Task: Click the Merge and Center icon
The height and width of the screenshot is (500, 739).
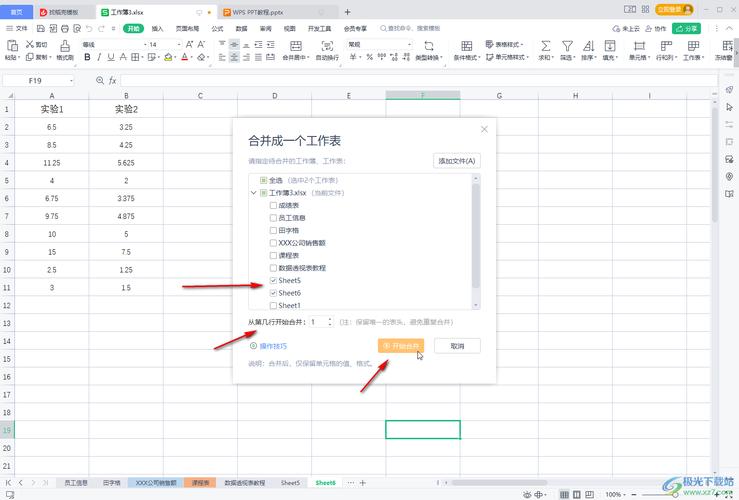Action: [x=296, y=46]
